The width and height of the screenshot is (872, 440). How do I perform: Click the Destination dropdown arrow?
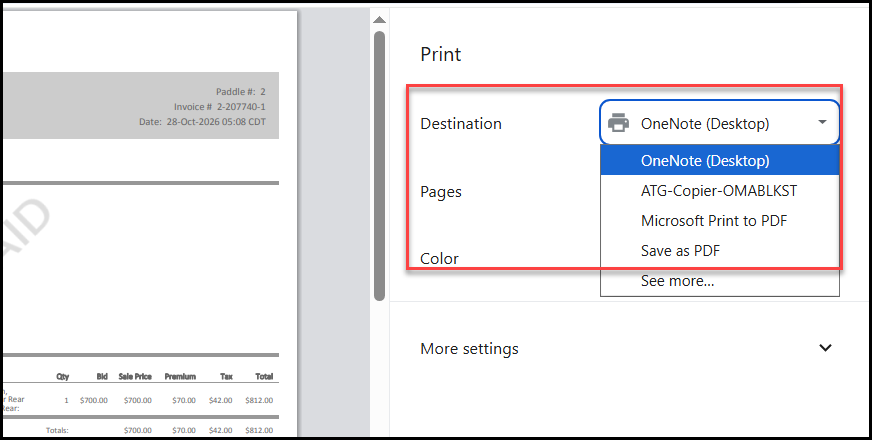(823, 122)
